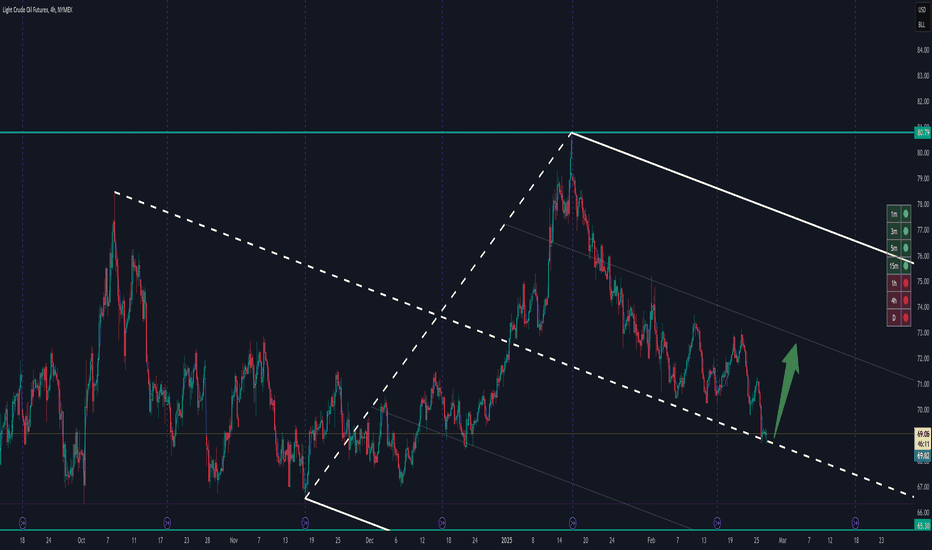Click the event marker above Mar 18

(855, 523)
